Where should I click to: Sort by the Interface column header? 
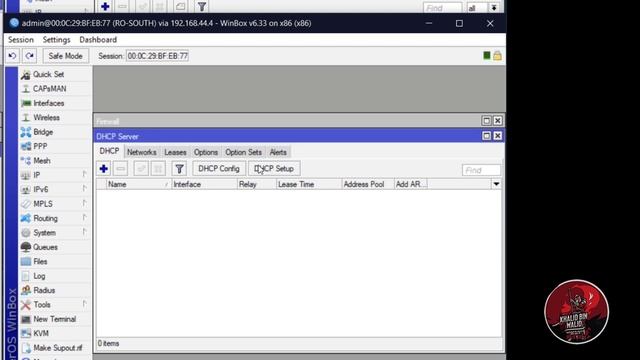204,184
